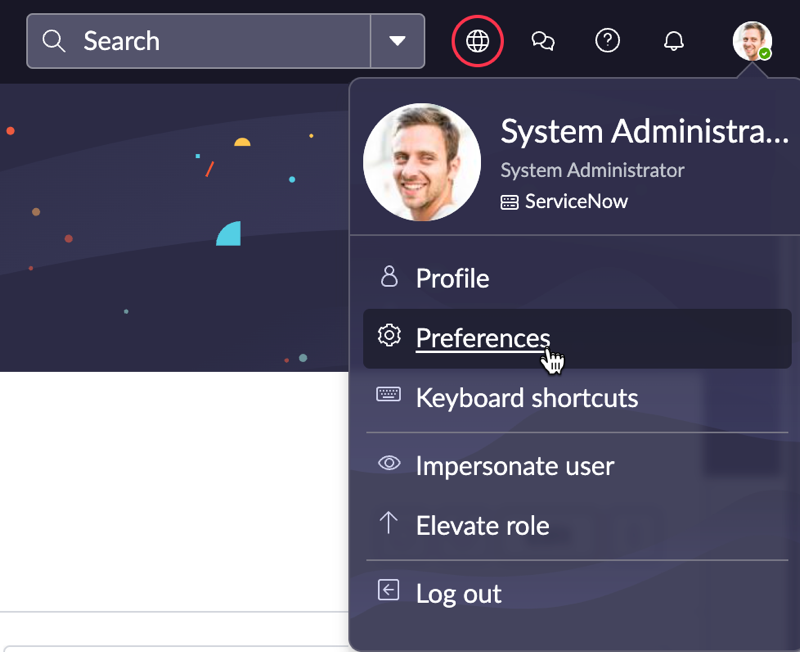This screenshot has height=652, width=800.
Task: Expand the search options dropdown arrow
Action: [x=397, y=41]
